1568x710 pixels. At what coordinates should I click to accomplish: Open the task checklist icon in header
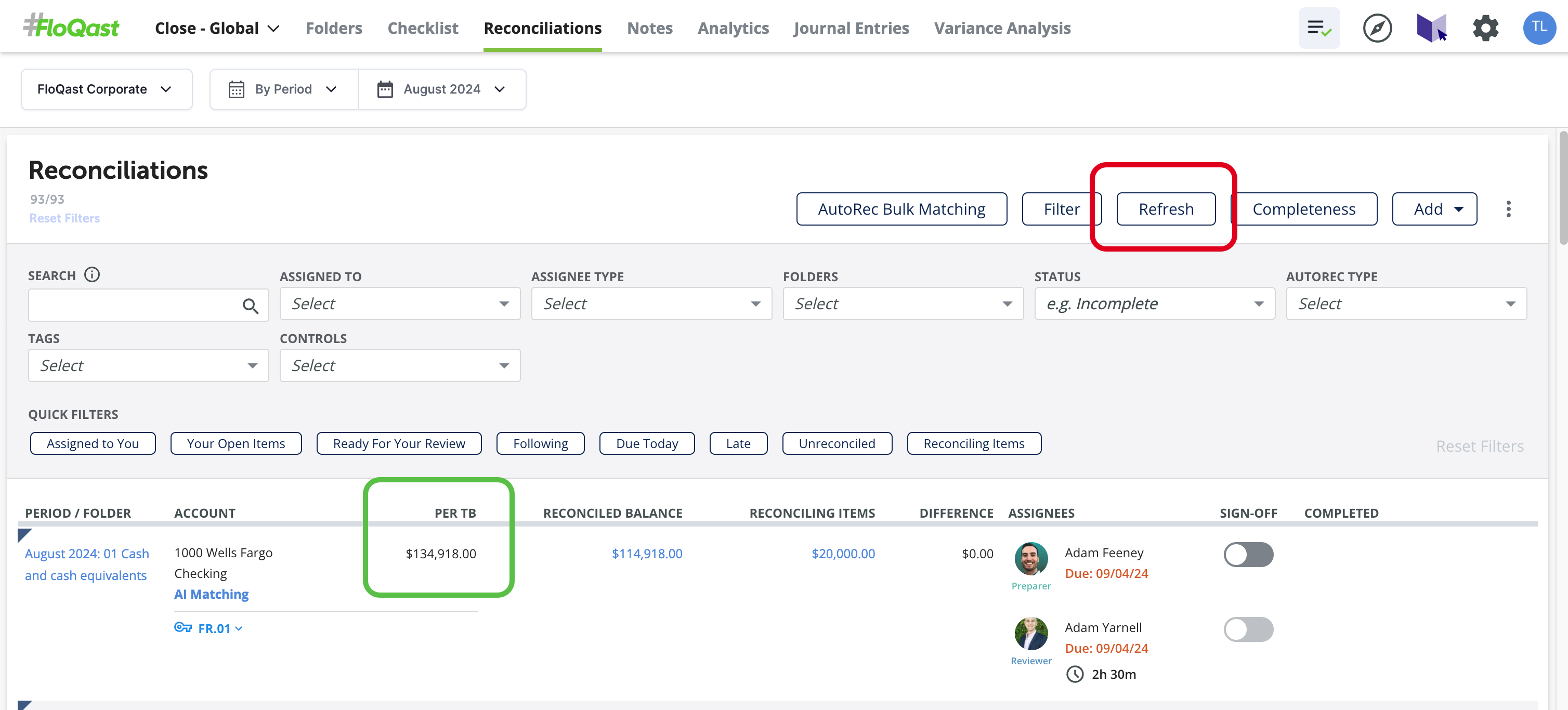click(1319, 28)
